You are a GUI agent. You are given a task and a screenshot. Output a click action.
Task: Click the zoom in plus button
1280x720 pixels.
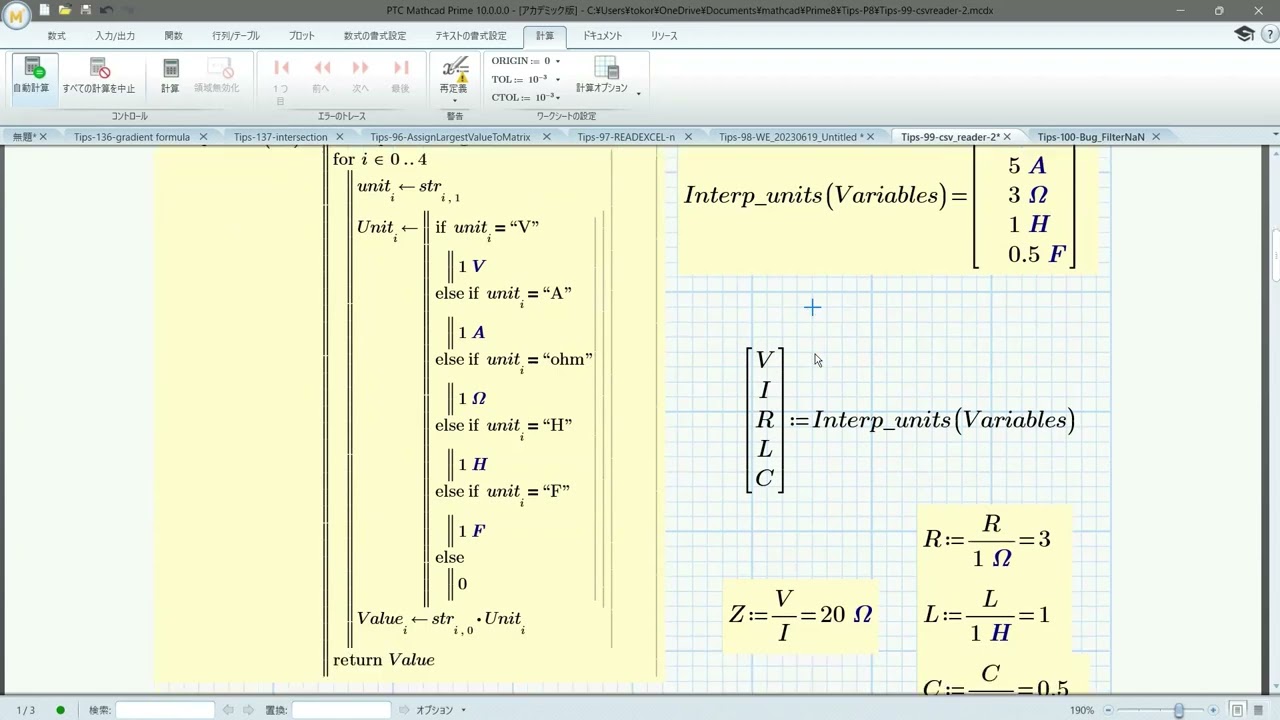[1212, 710]
